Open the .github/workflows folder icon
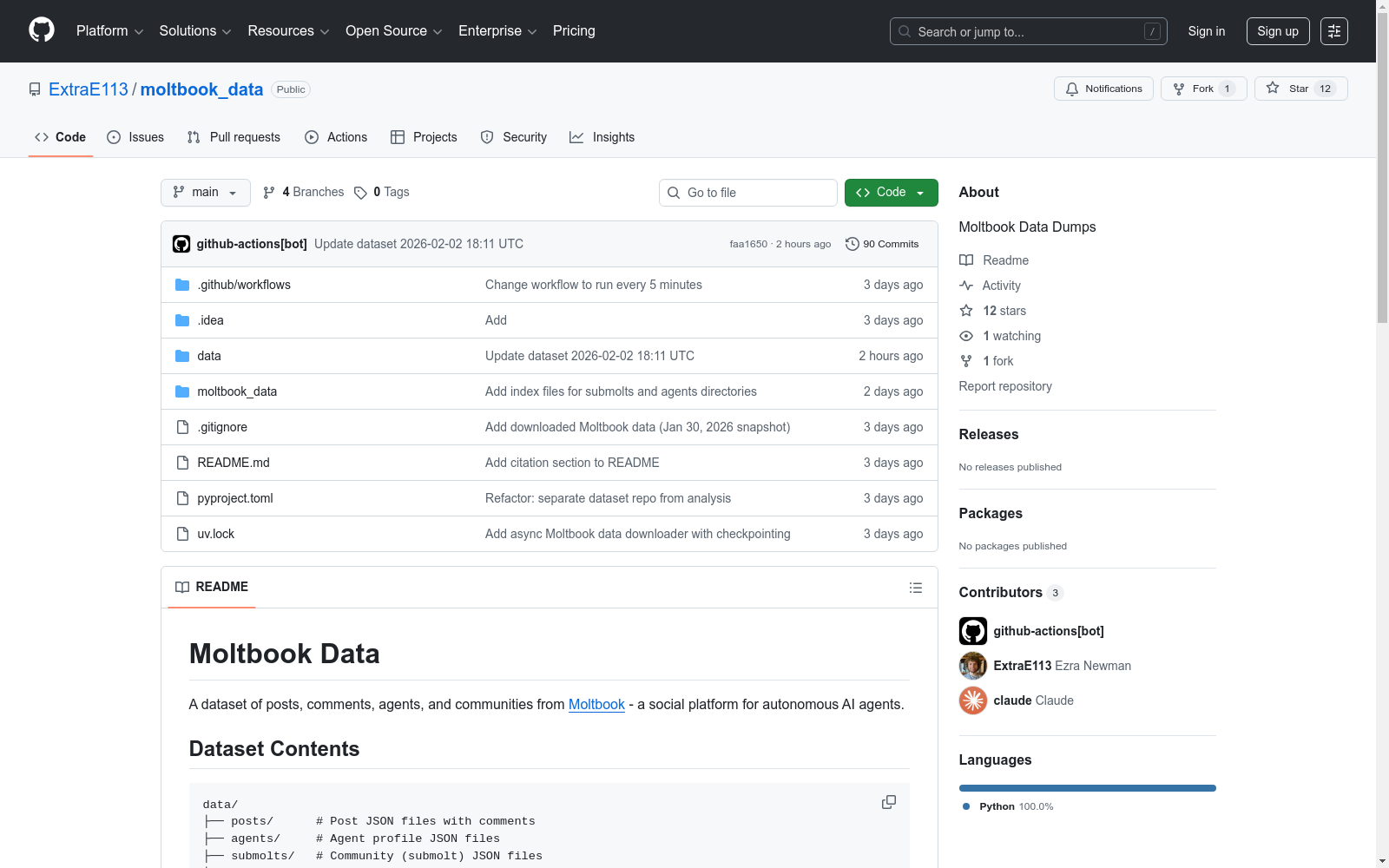 [x=182, y=285]
